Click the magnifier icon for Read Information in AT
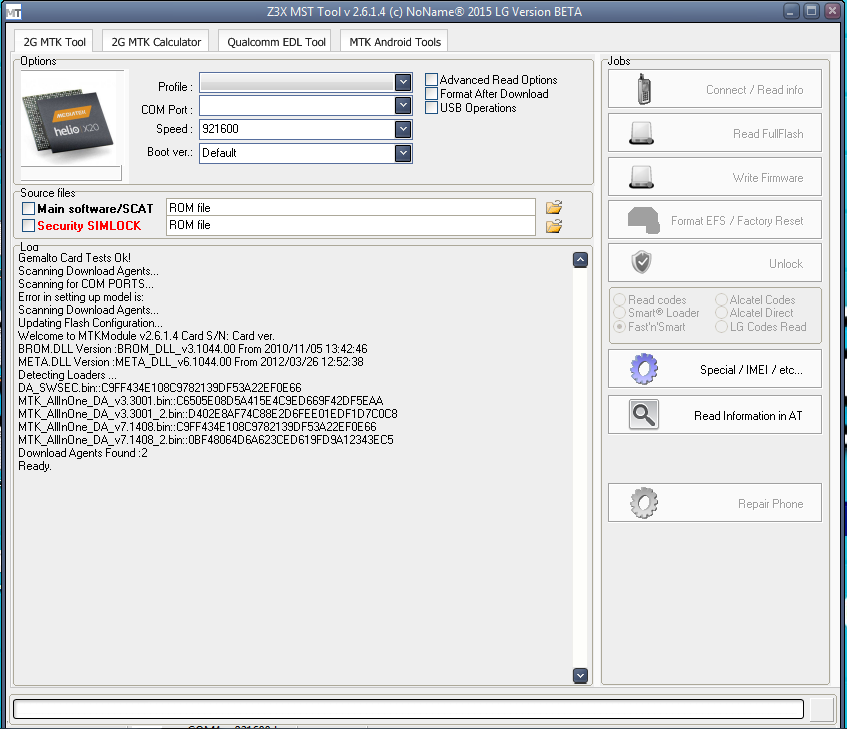847x729 pixels. (x=644, y=415)
